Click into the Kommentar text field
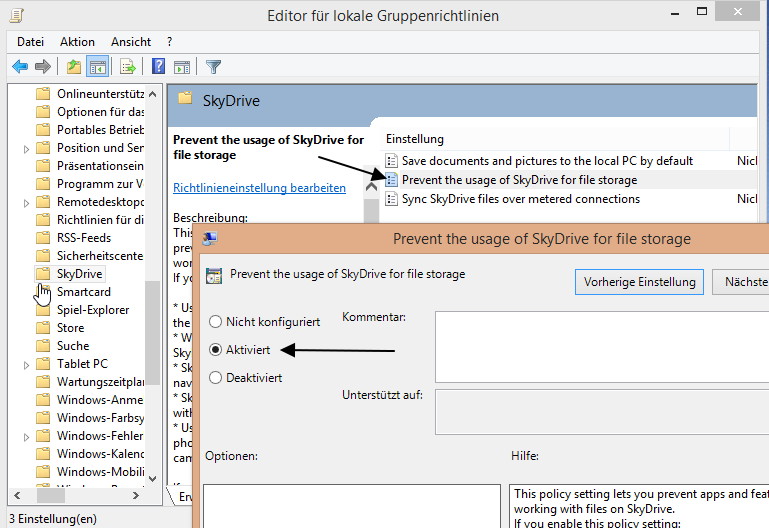The height and width of the screenshot is (528, 769). pyautogui.click(x=602, y=347)
